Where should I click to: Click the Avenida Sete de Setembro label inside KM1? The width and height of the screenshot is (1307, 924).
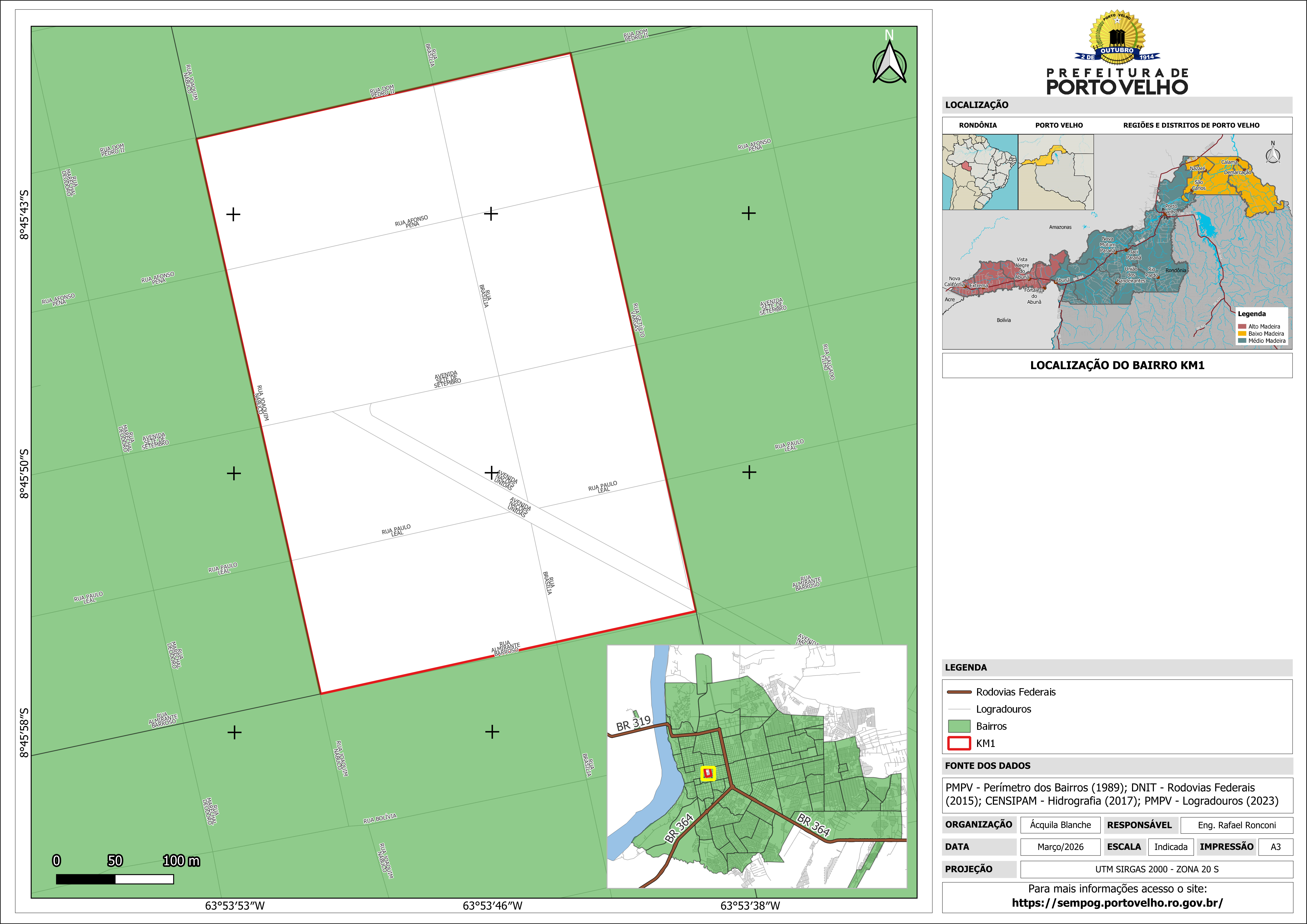tap(447, 380)
